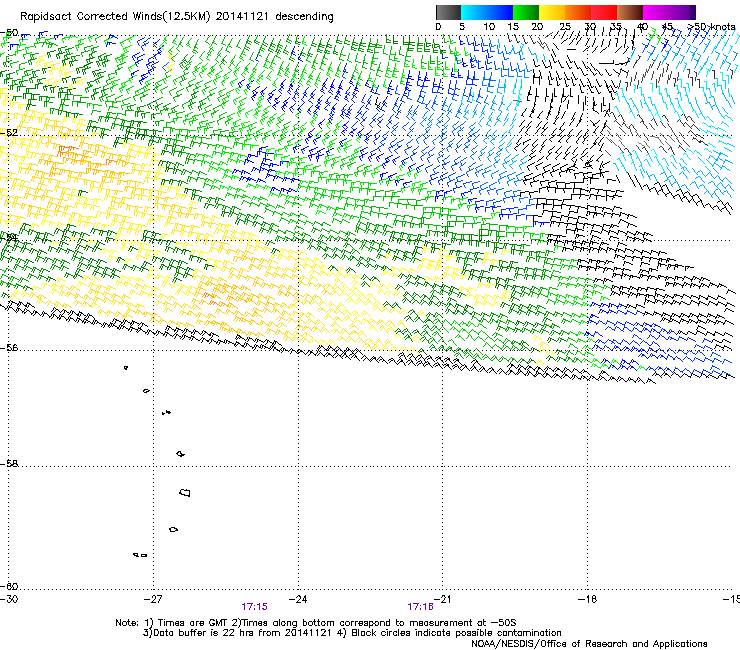Click the yellow 20-25 knots legend segment
The image size is (740, 650).
(x=552, y=12)
